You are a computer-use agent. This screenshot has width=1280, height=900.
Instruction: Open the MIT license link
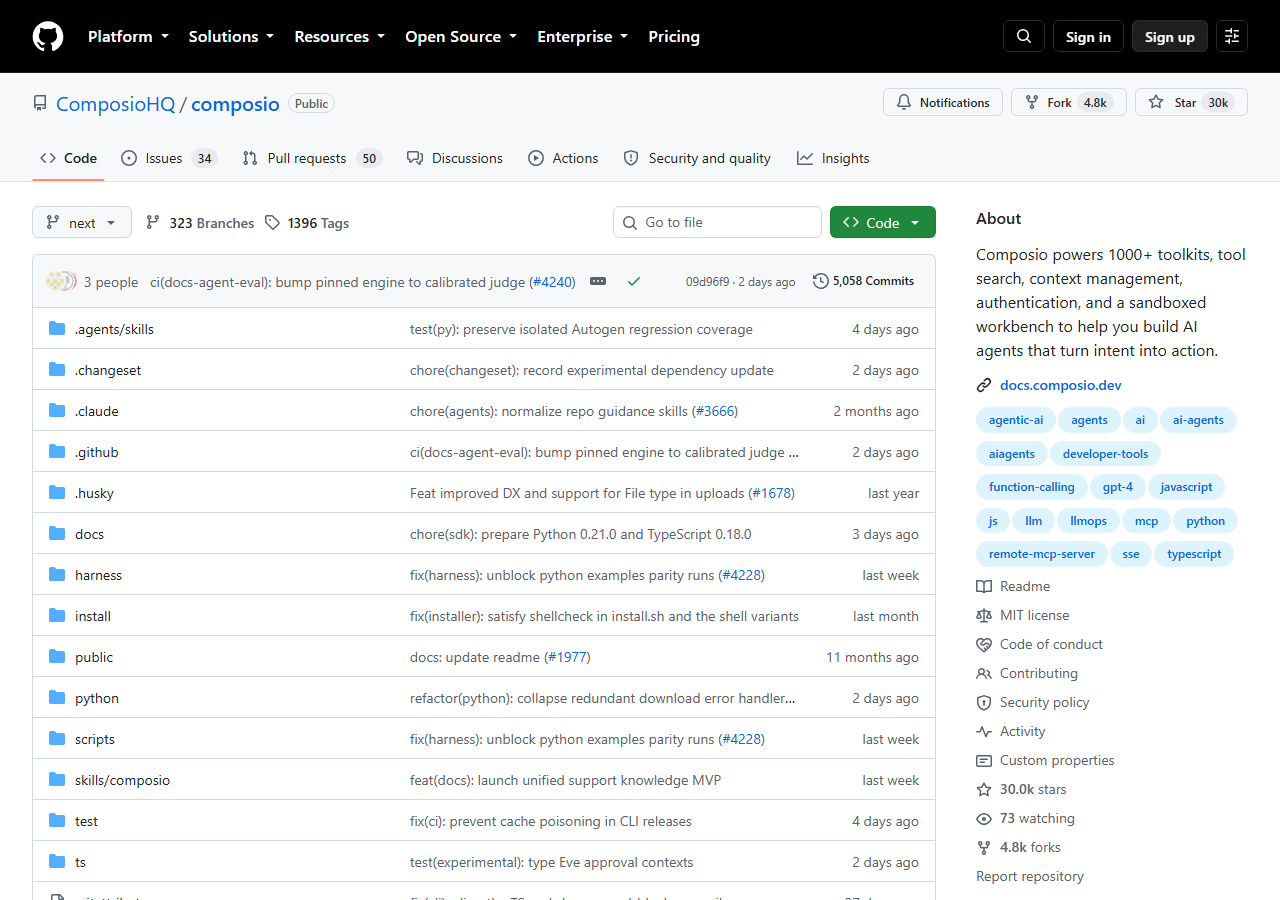point(1023,615)
